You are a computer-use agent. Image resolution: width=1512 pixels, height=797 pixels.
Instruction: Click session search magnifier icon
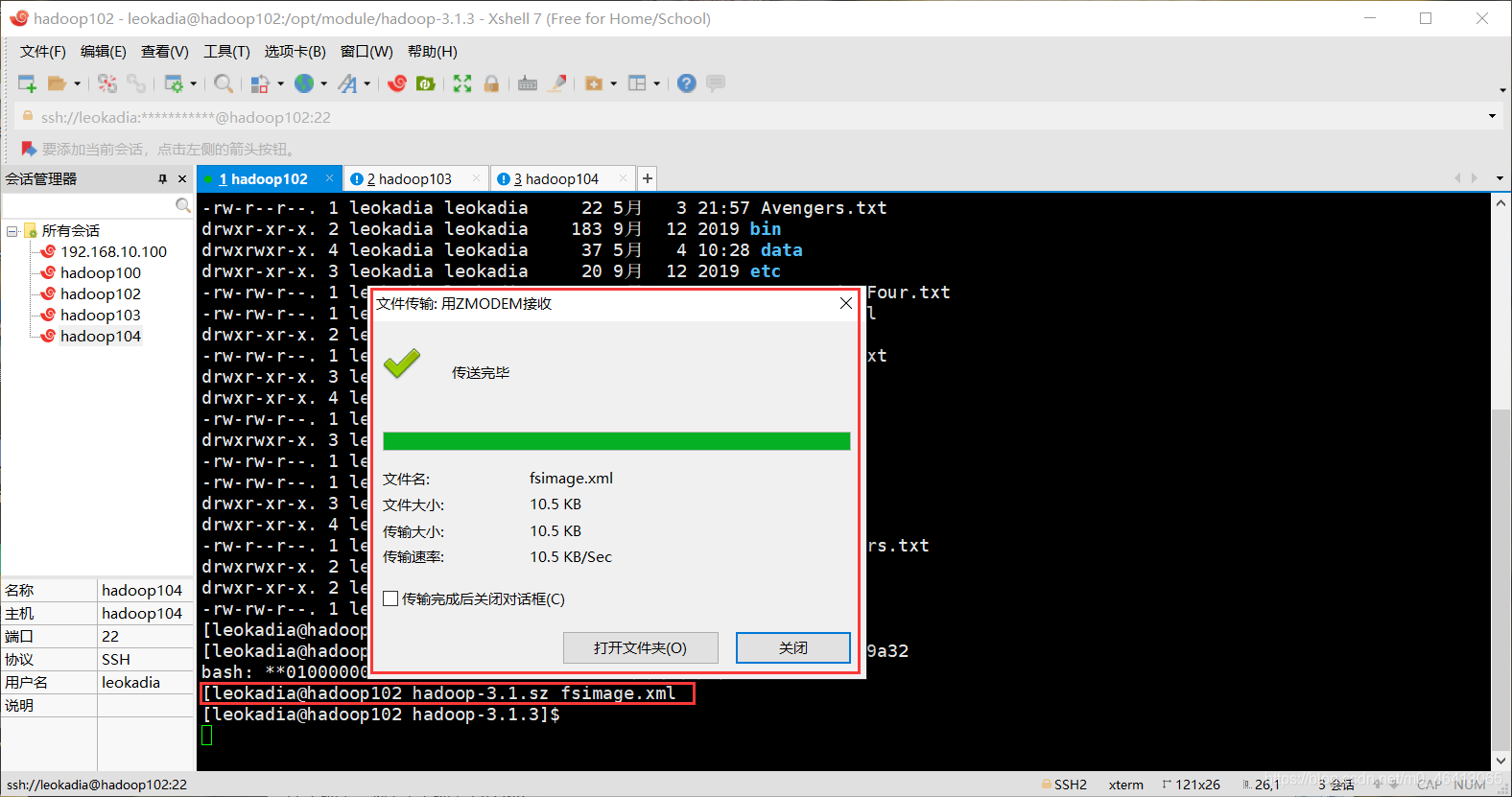tap(182, 205)
